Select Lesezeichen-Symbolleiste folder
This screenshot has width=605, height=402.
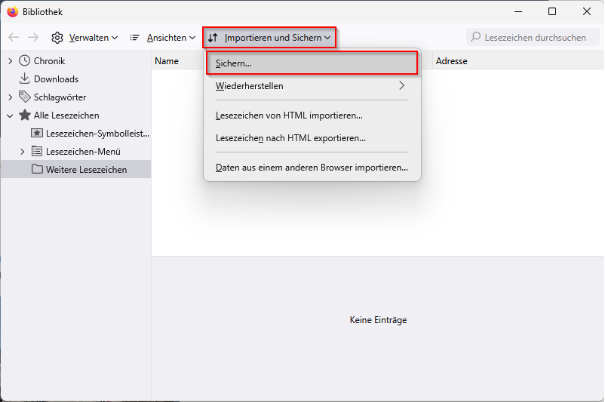(98, 133)
